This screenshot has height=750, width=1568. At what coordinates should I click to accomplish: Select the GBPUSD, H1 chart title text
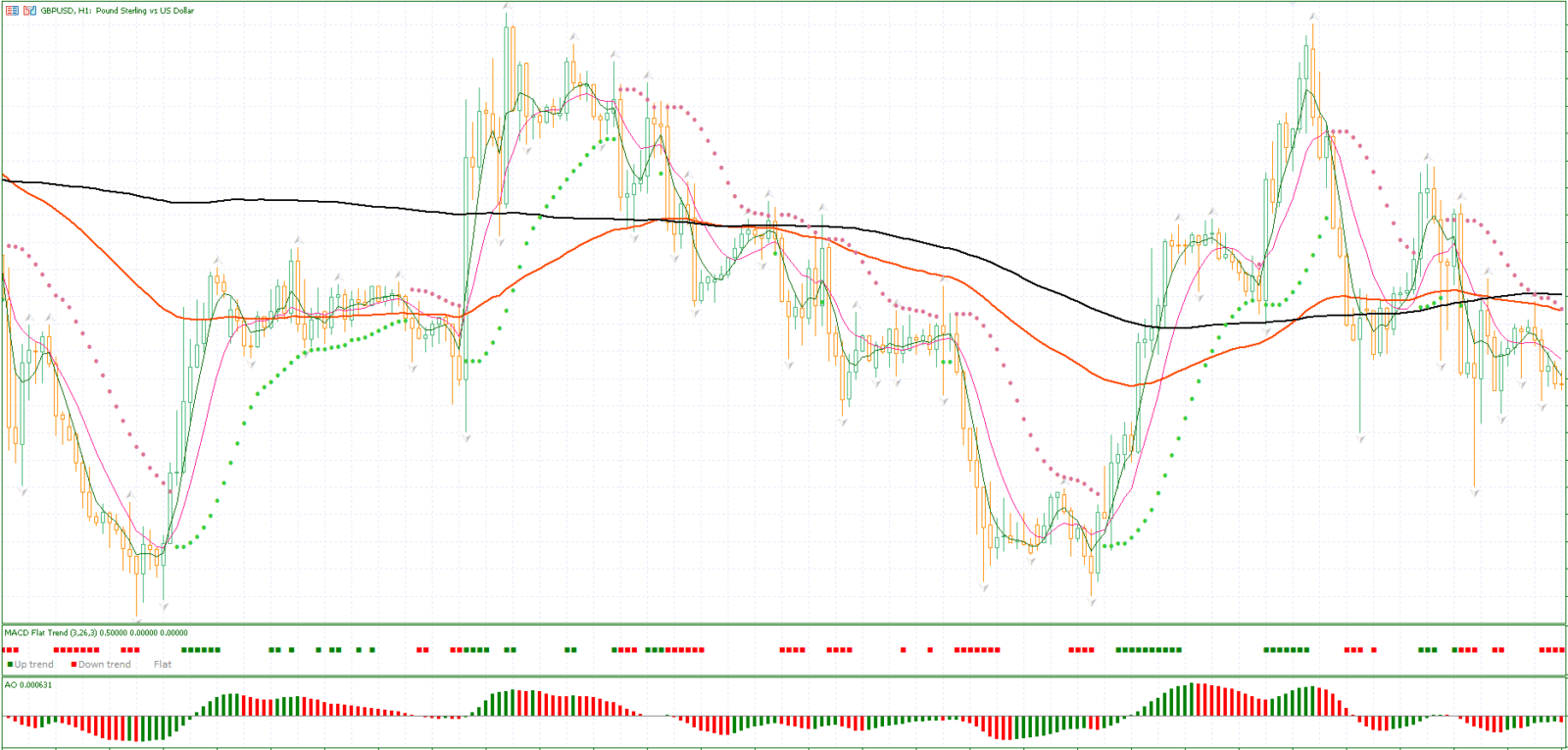pos(118,10)
